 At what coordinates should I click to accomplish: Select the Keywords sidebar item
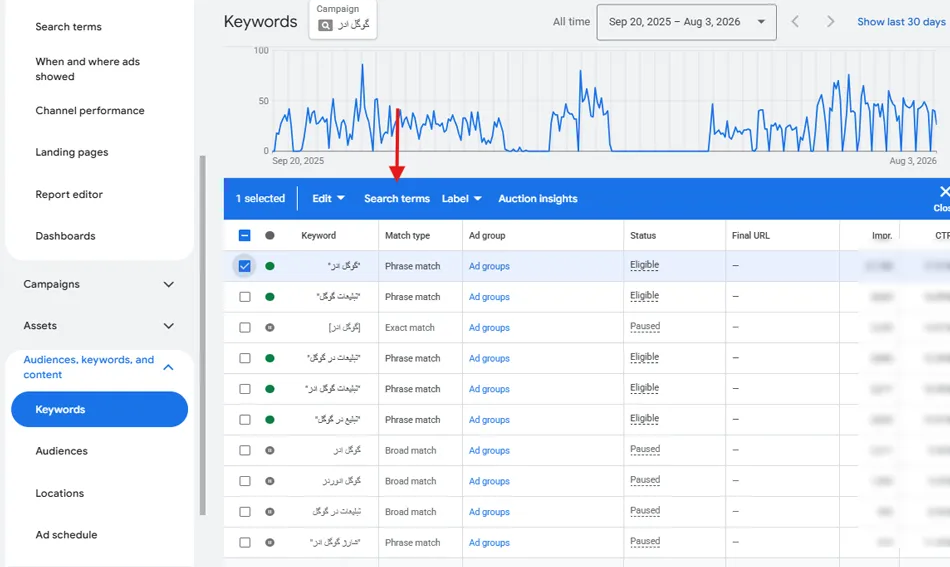99,410
